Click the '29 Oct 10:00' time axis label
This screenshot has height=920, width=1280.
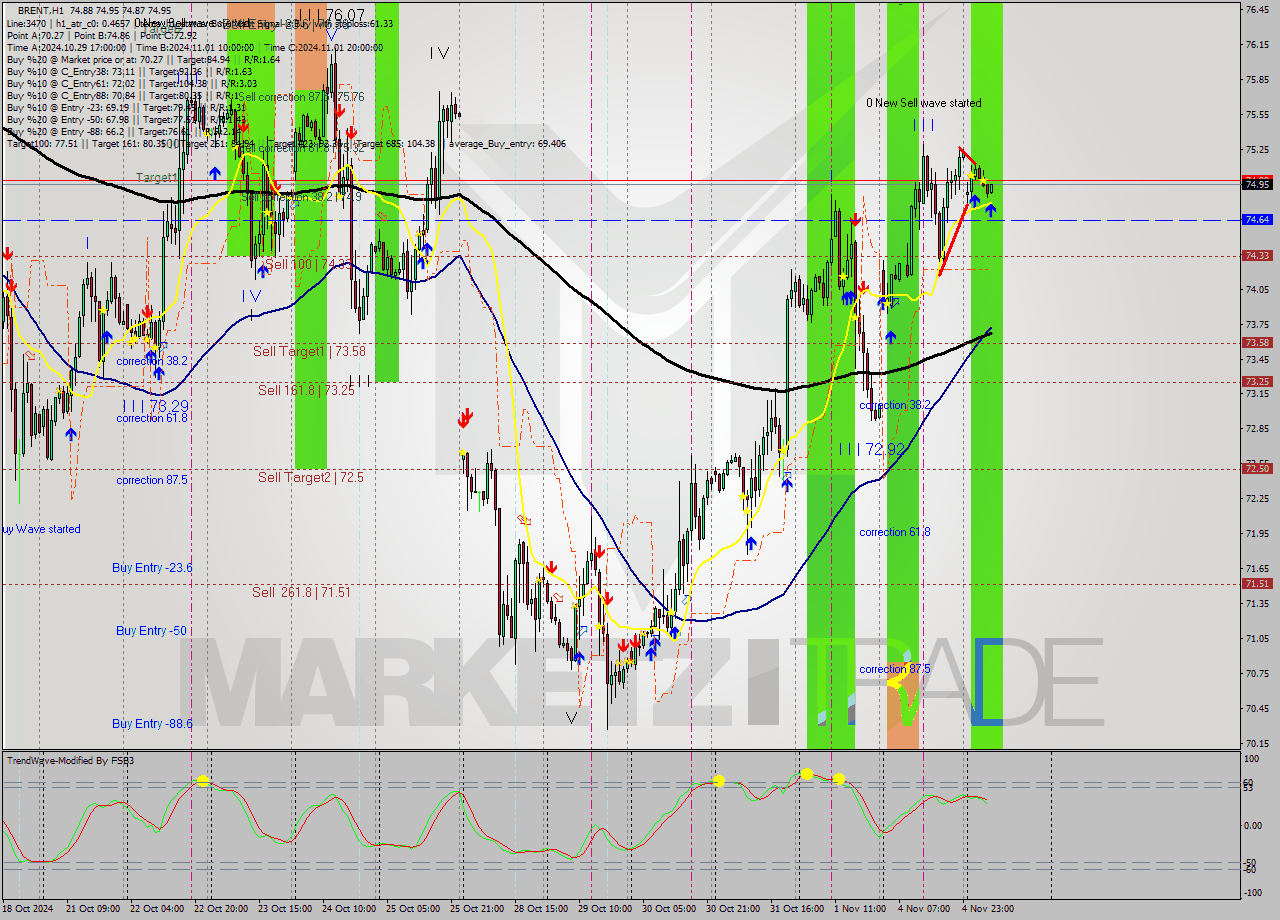(x=604, y=909)
